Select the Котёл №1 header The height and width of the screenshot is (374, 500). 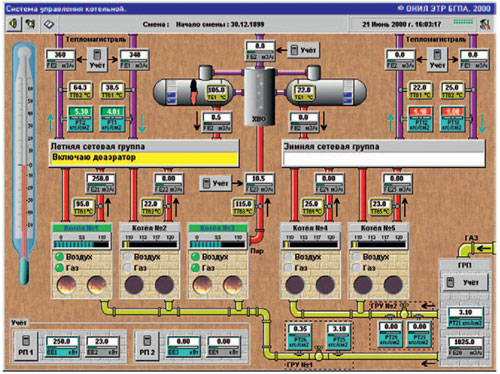(x=82, y=228)
